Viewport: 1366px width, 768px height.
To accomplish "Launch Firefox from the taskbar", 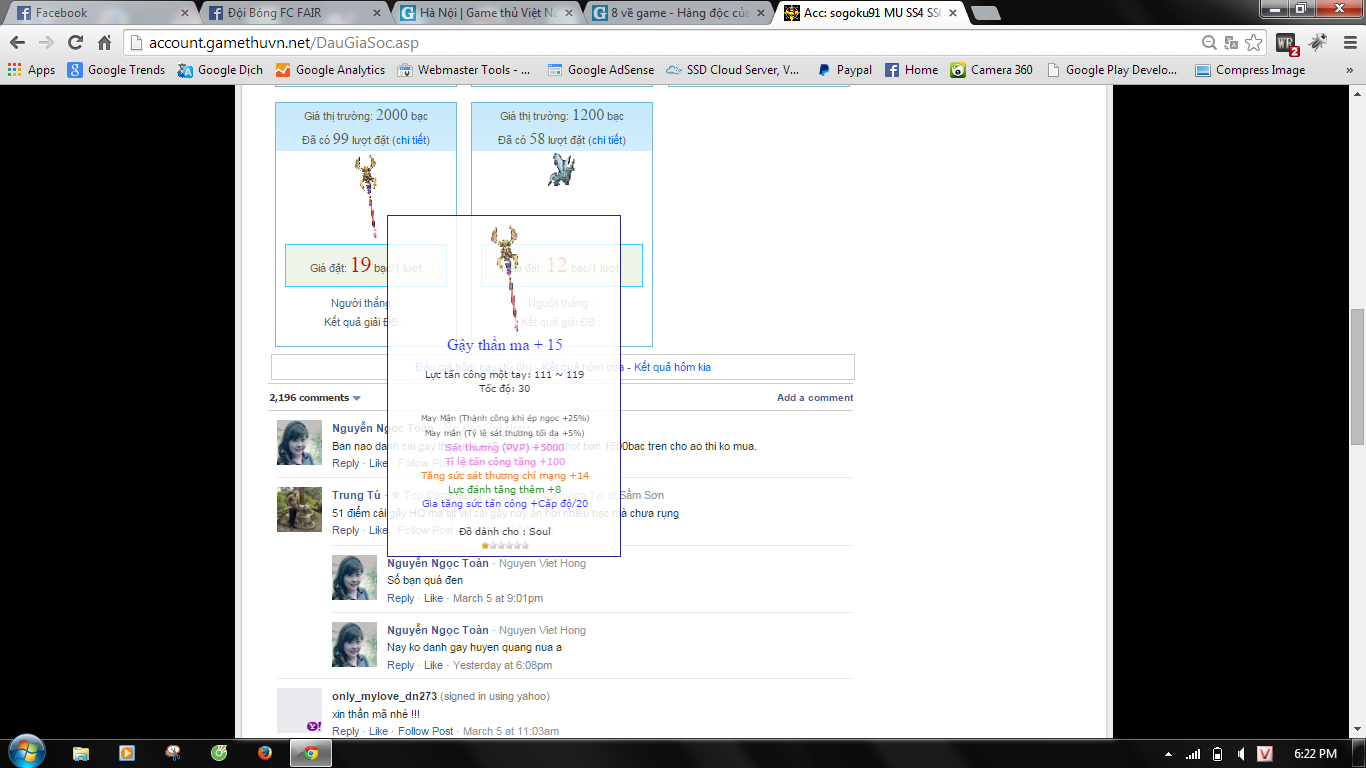I will (264, 753).
